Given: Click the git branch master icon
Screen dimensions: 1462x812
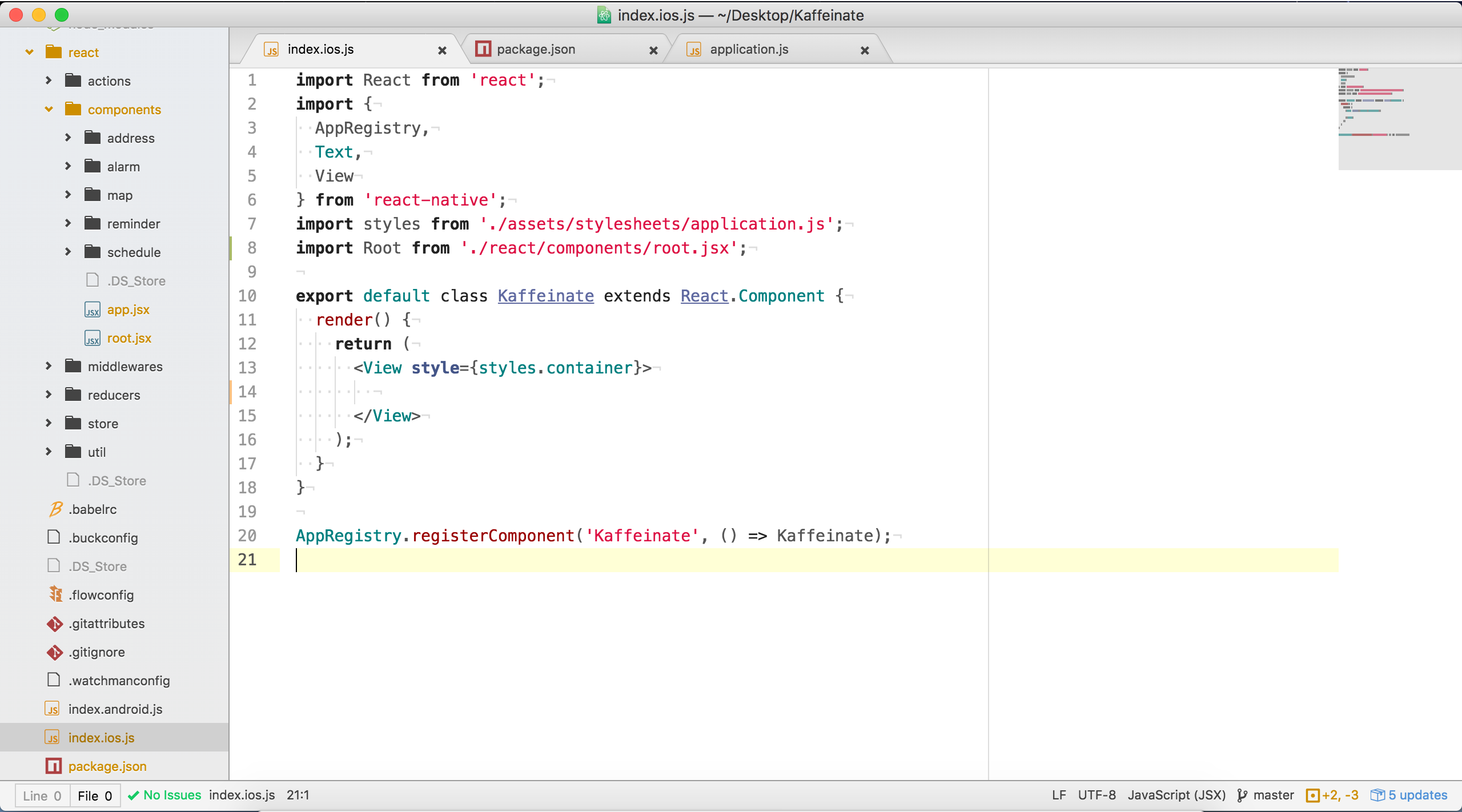Looking at the screenshot, I should [x=1242, y=795].
